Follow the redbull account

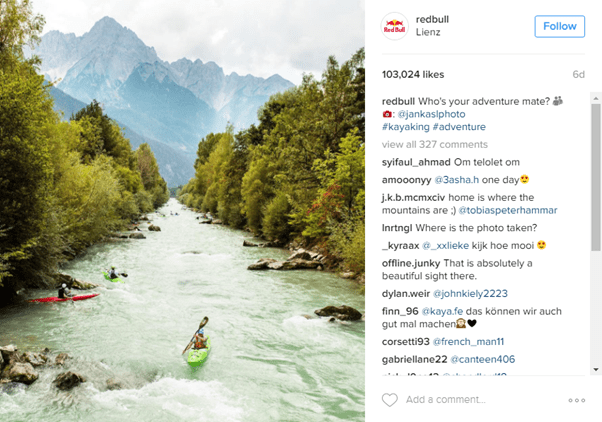[x=560, y=26]
